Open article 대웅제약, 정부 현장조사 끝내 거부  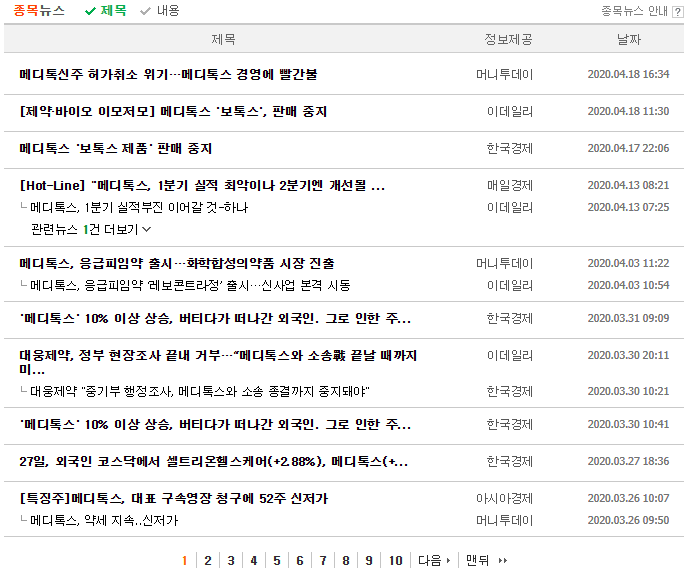click(218, 362)
